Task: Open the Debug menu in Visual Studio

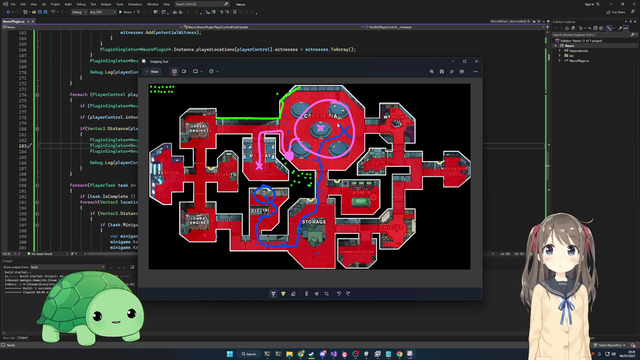Action: (81, 4)
